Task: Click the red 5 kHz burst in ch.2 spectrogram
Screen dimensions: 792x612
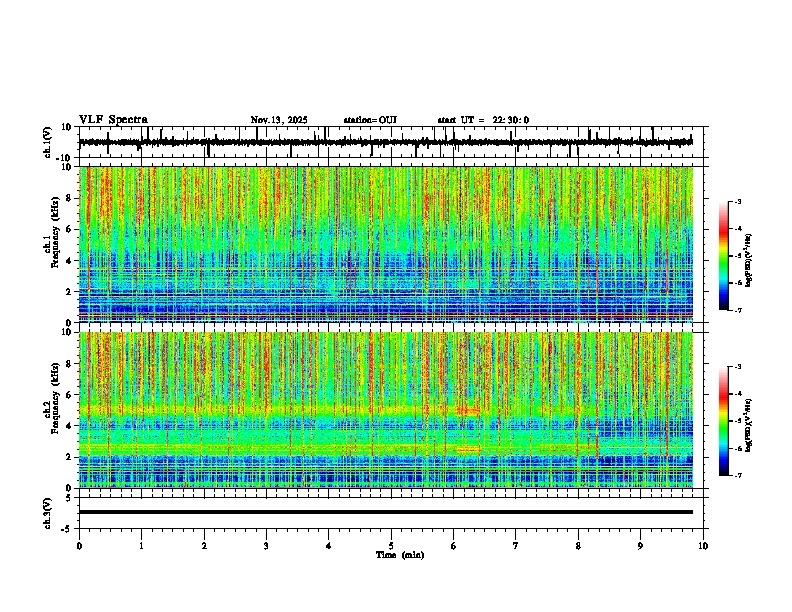Action: (468, 411)
